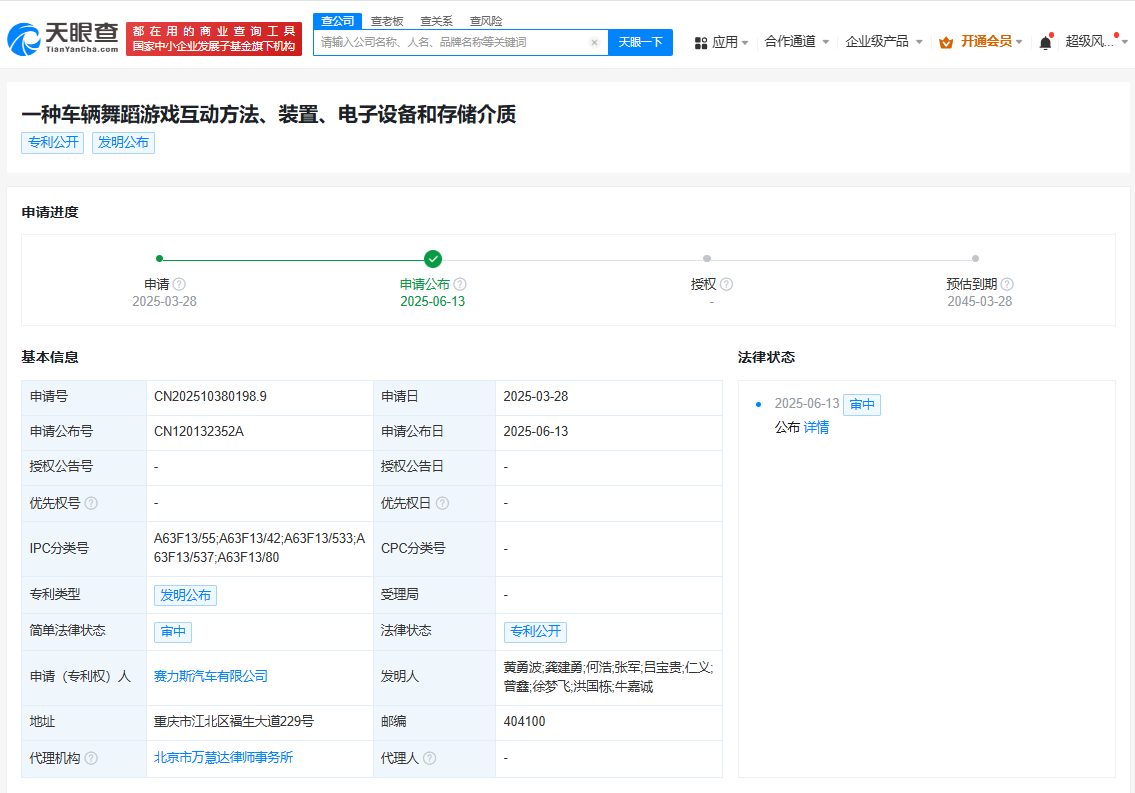Expand the 企业级产品 menu
Screen dimensions: 1135x793
[883, 42]
